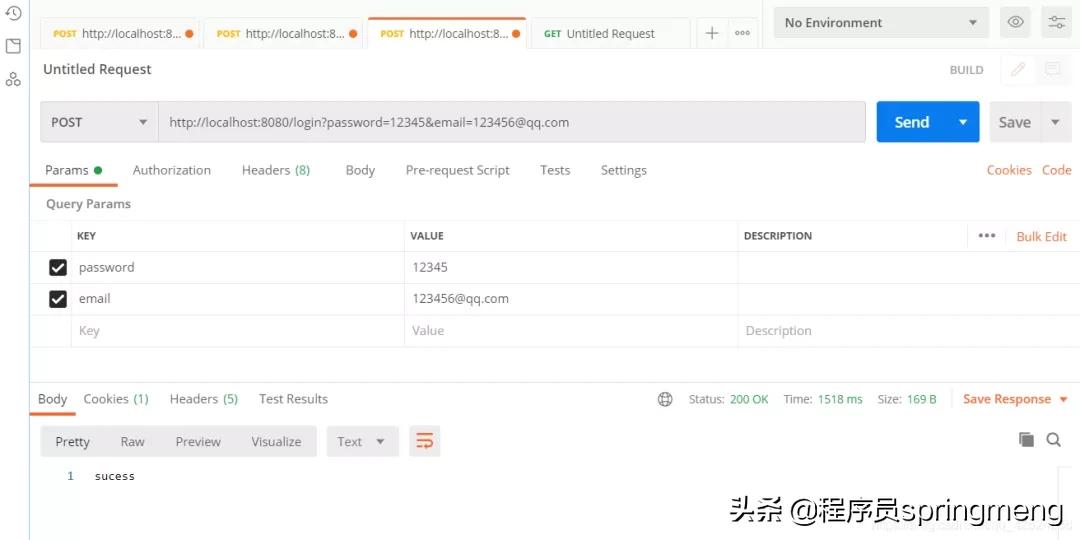This screenshot has width=1080, height=540.
Task: Click the password key cell
Action: pyautogui.click(x=238, y=267)
